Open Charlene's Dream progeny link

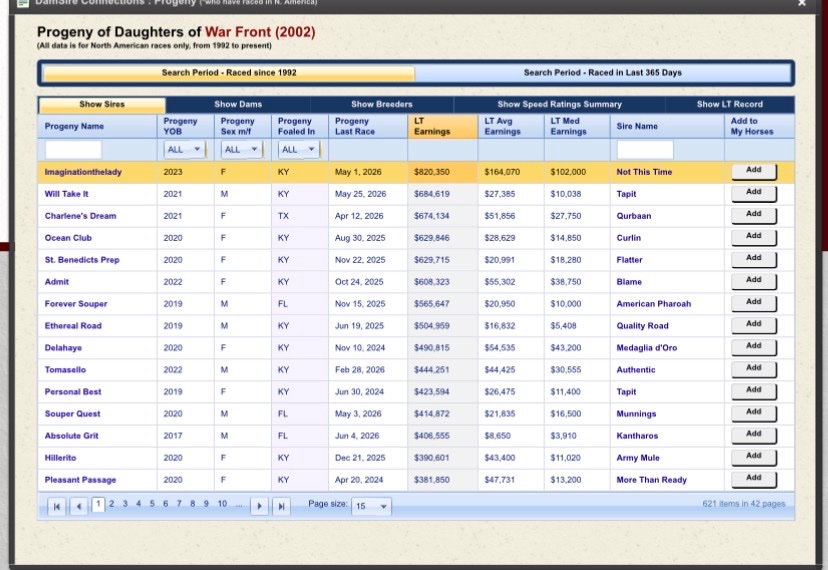80,216
